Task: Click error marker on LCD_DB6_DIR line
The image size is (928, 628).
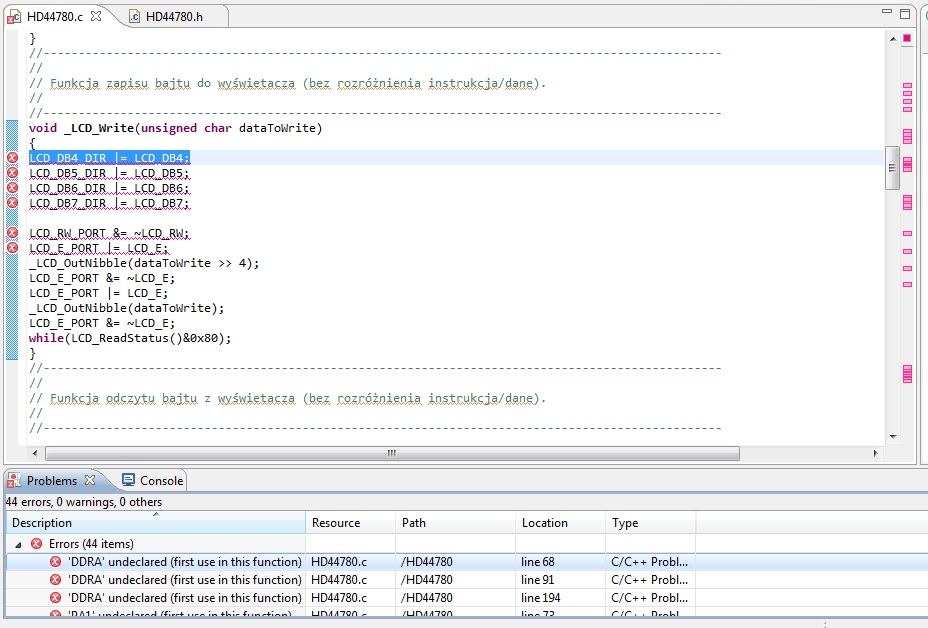Action: [12, 188]
